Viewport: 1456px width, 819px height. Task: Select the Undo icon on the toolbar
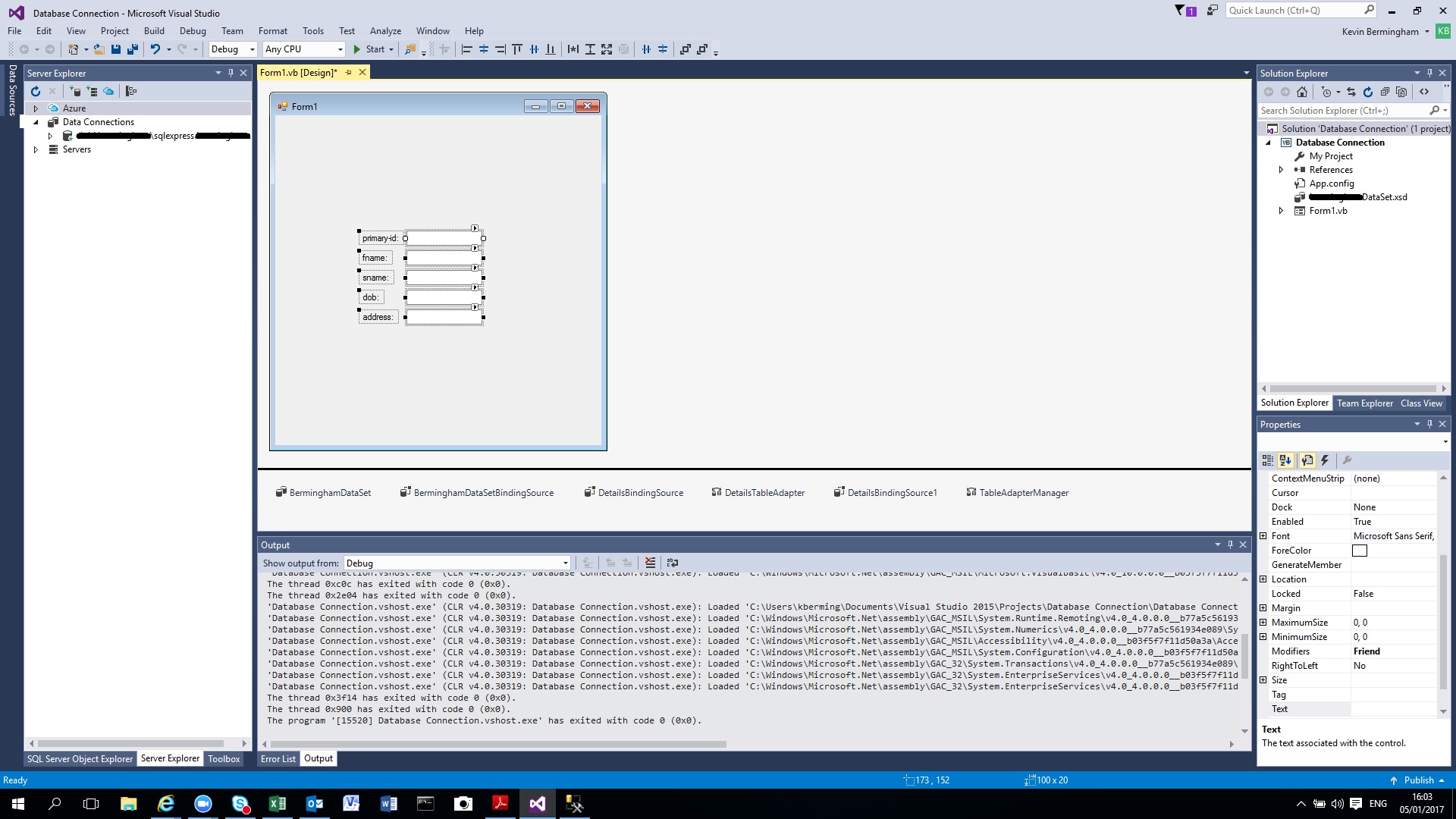155,49
